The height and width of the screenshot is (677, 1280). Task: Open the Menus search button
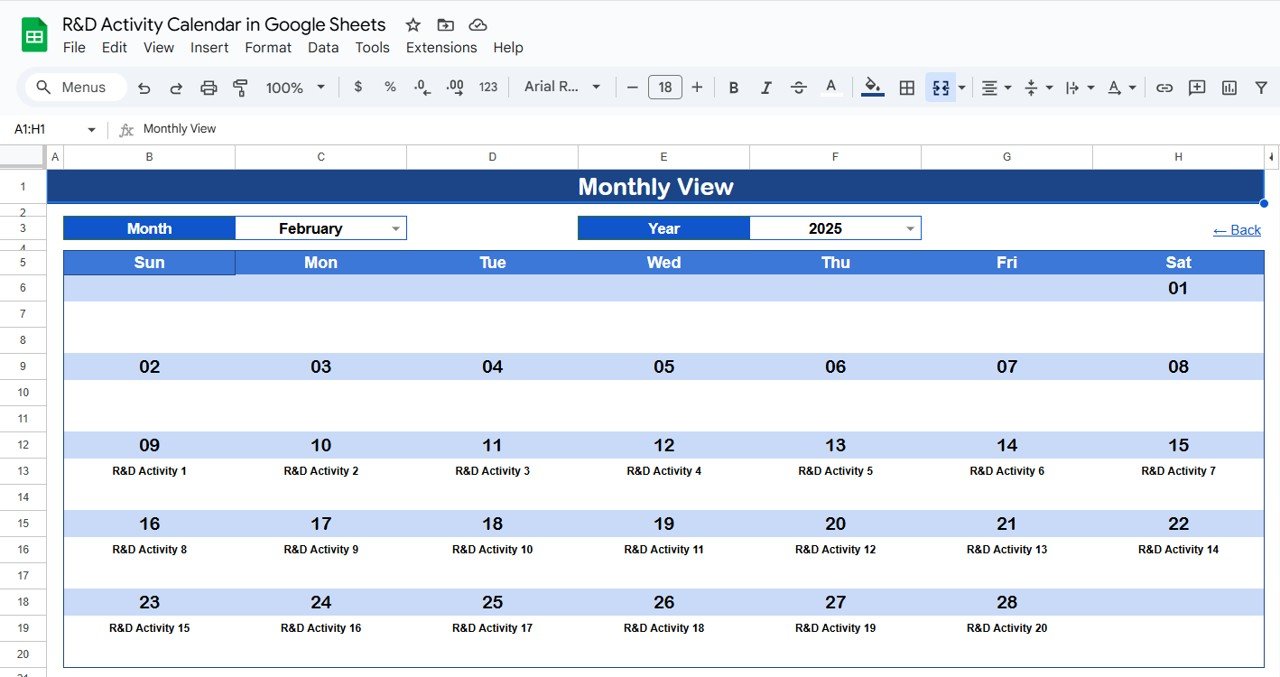pos(72,87)
